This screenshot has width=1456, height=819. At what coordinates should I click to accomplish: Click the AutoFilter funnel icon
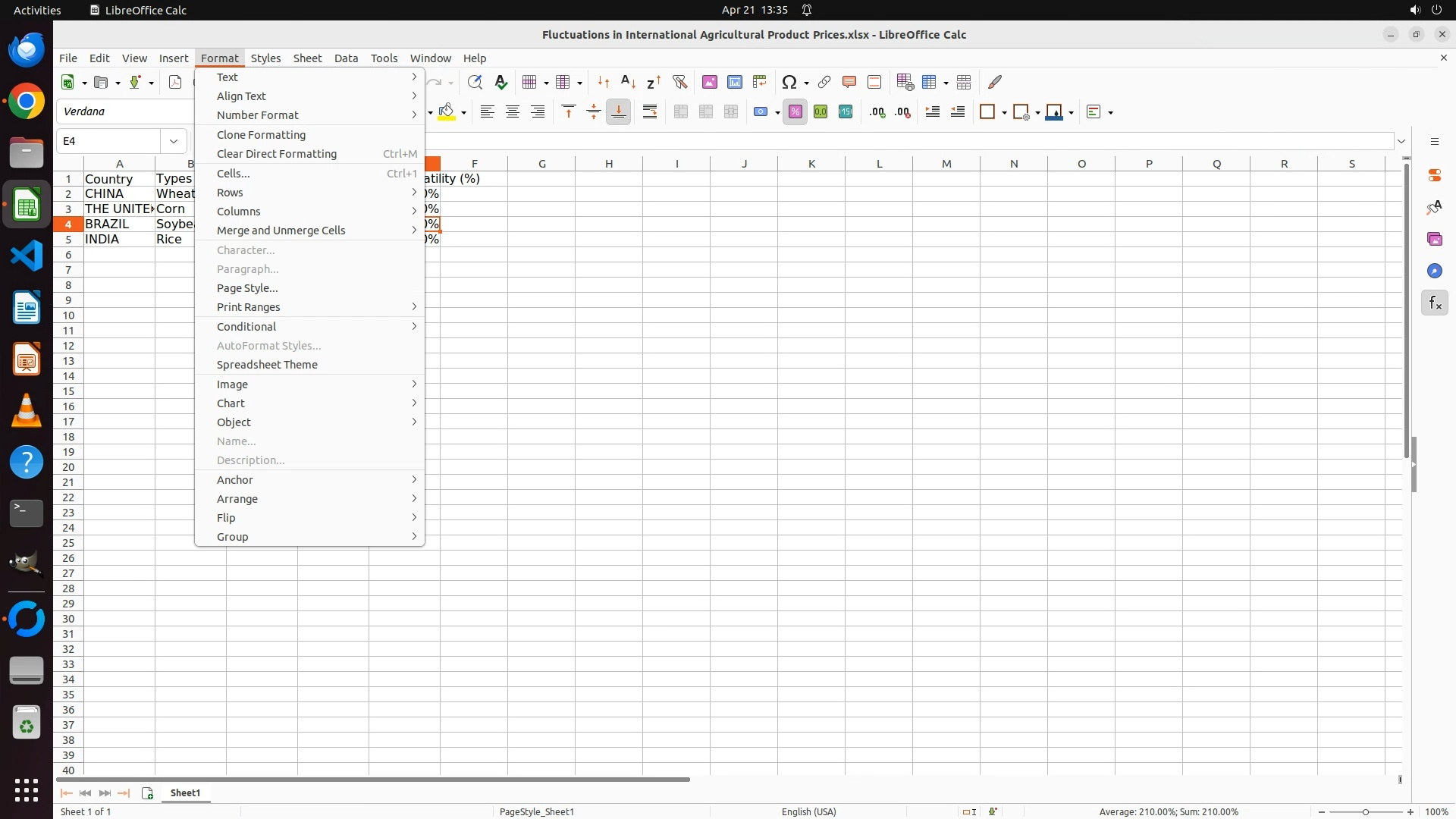tap(679, 82)
